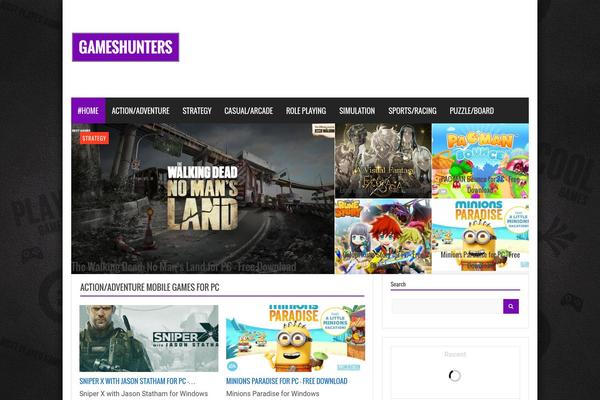Open the Bungo Story anime game tile
600x400 pixels.
[383, 236]
